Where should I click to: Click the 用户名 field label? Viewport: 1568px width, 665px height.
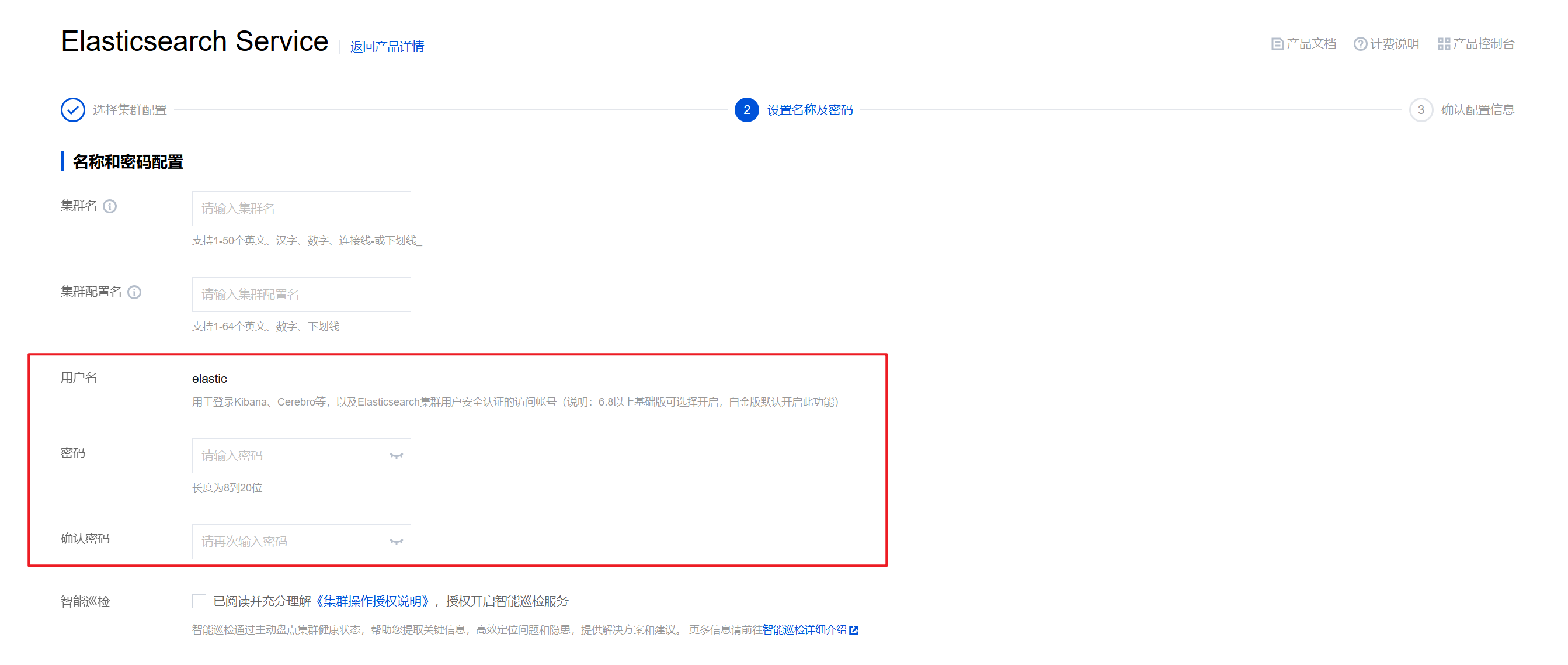click(78, 377)
